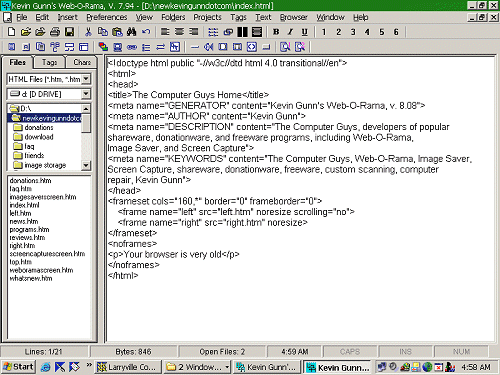This screenshot has width=500, height=375.
Task: Click the New file icon
Action: 12,32
